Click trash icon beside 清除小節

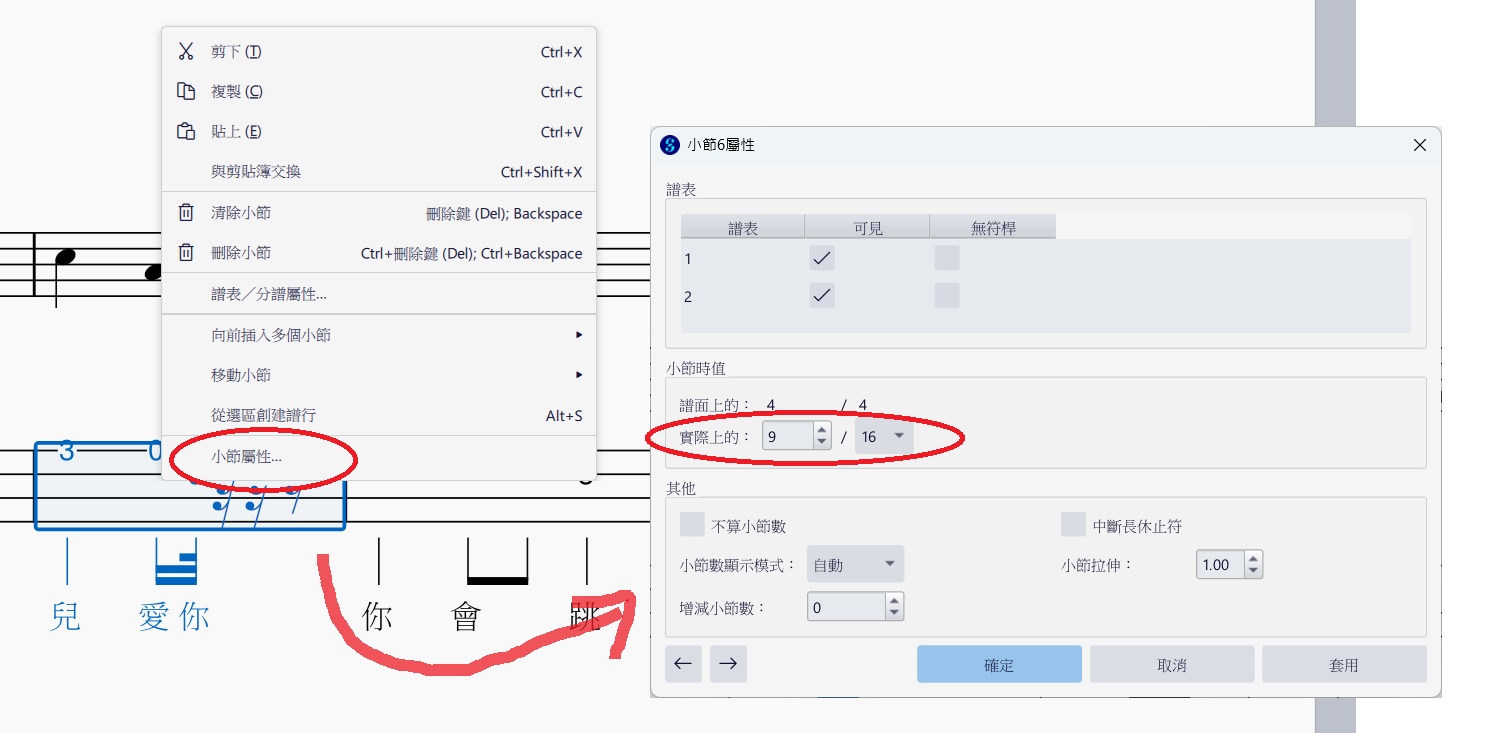click(186, 213)
